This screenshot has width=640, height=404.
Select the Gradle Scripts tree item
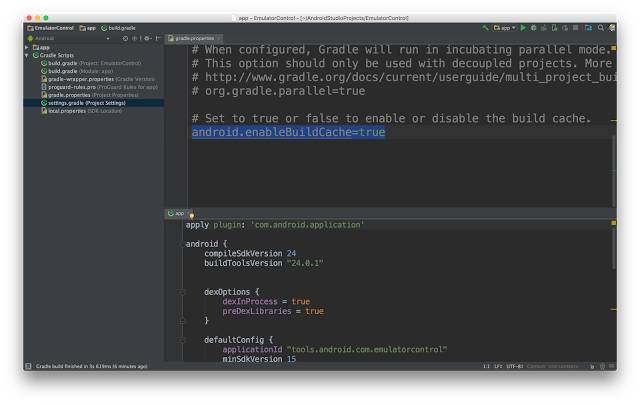click(53, 55)
